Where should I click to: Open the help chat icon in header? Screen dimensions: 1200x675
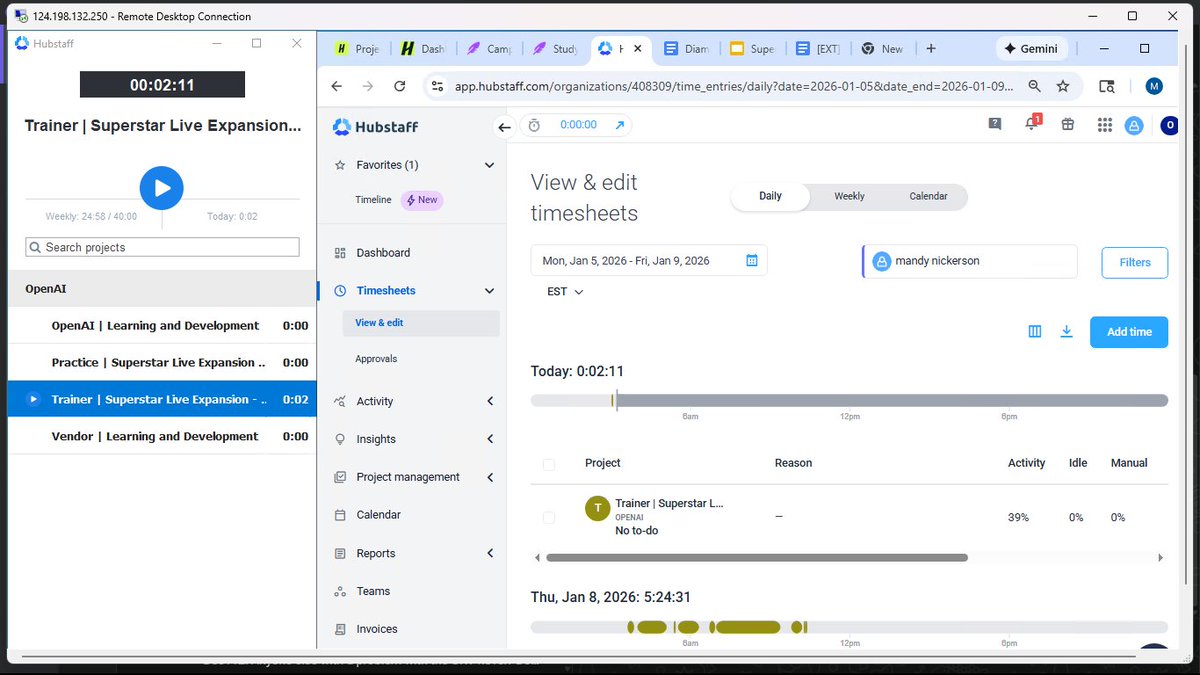[994, 125]
